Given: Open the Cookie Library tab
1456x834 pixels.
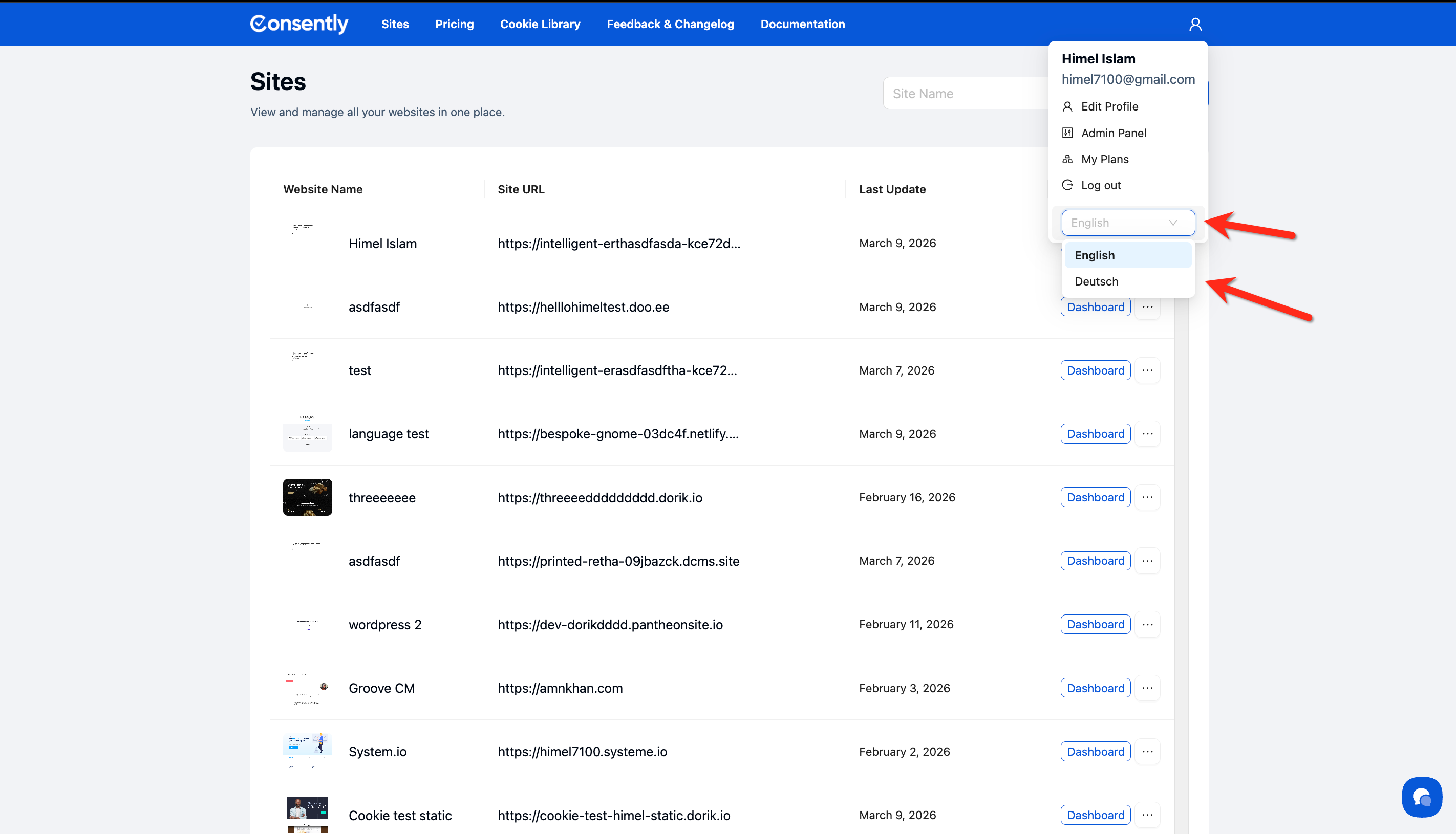Looking at the screenshot, I should tap(540, 24).
